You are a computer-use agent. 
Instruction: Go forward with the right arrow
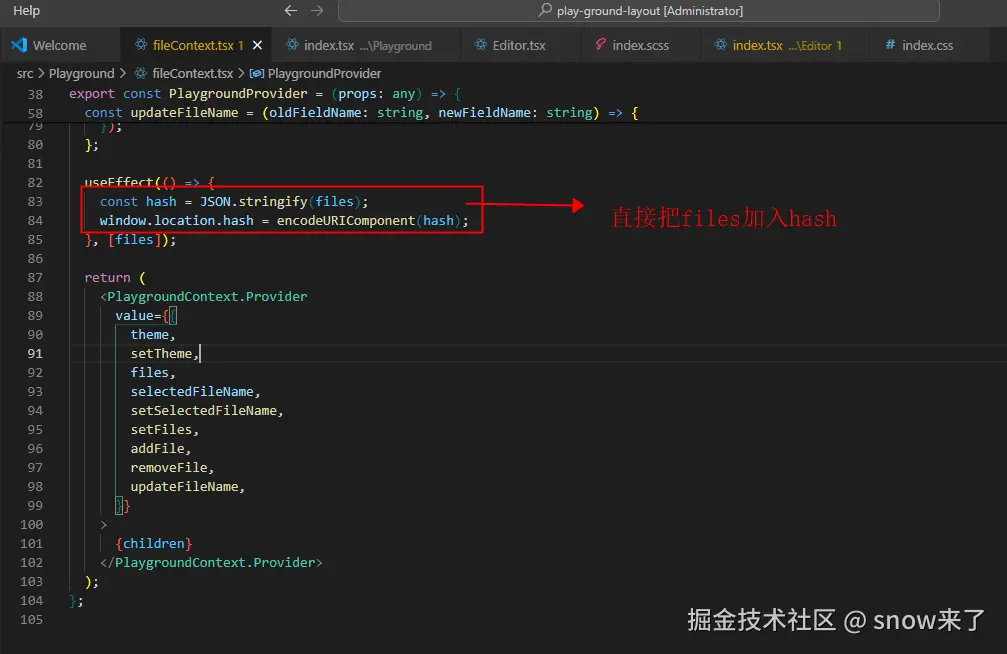317,10
